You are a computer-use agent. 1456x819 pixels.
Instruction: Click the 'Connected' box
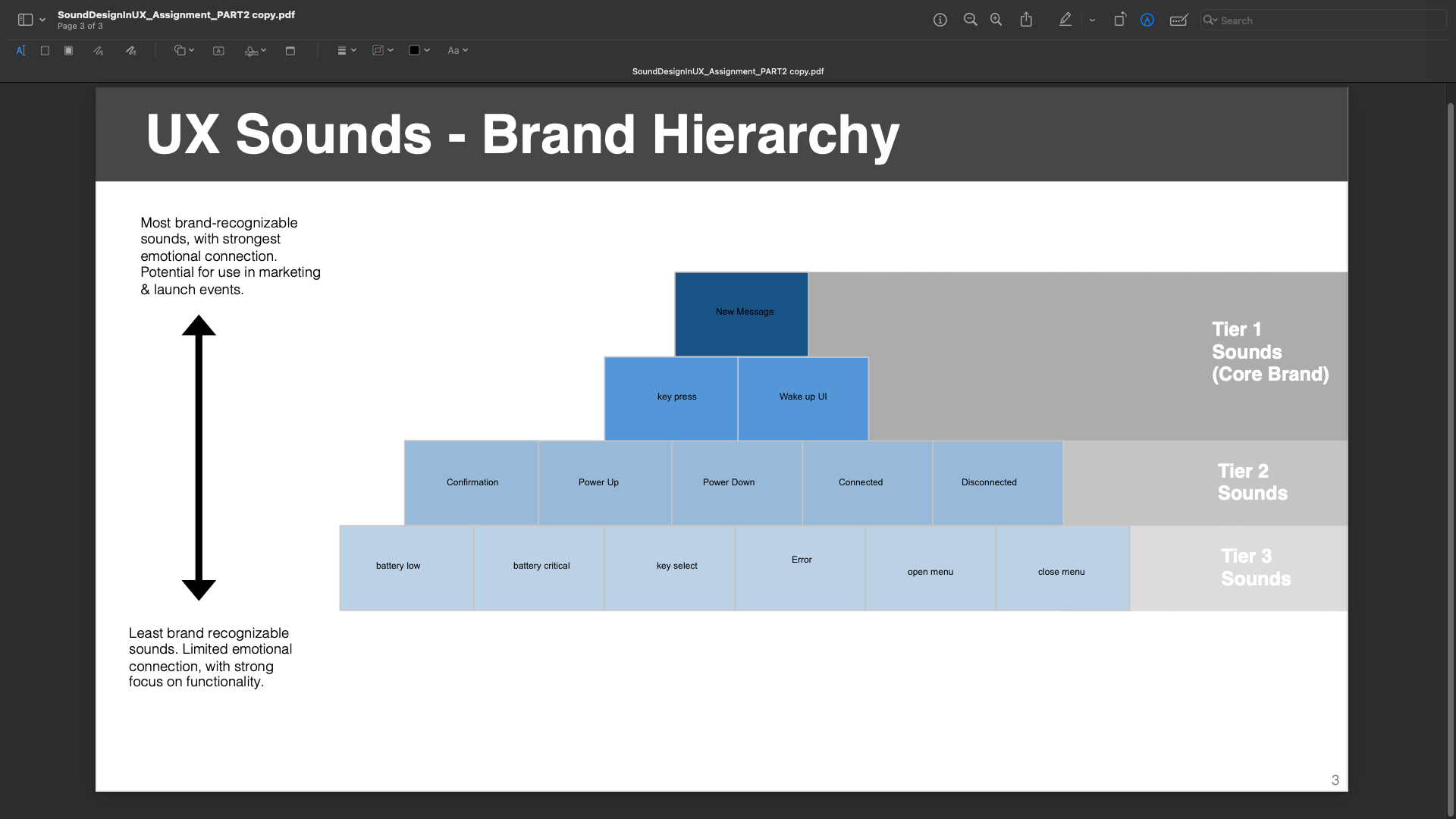(x=868, y=483)
